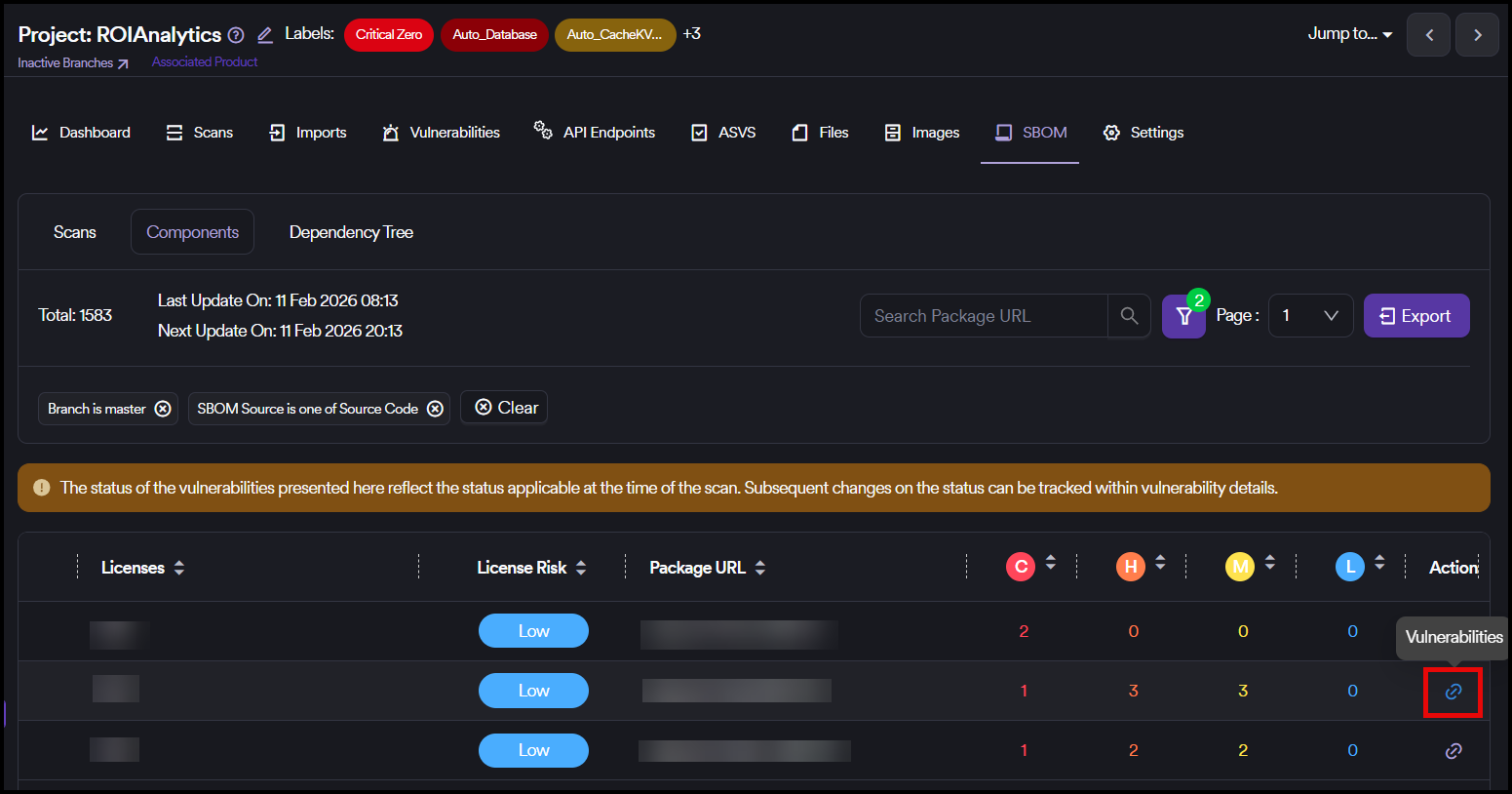
Task: Focus the Search Package URL field
Action: [x=983, y=316]
